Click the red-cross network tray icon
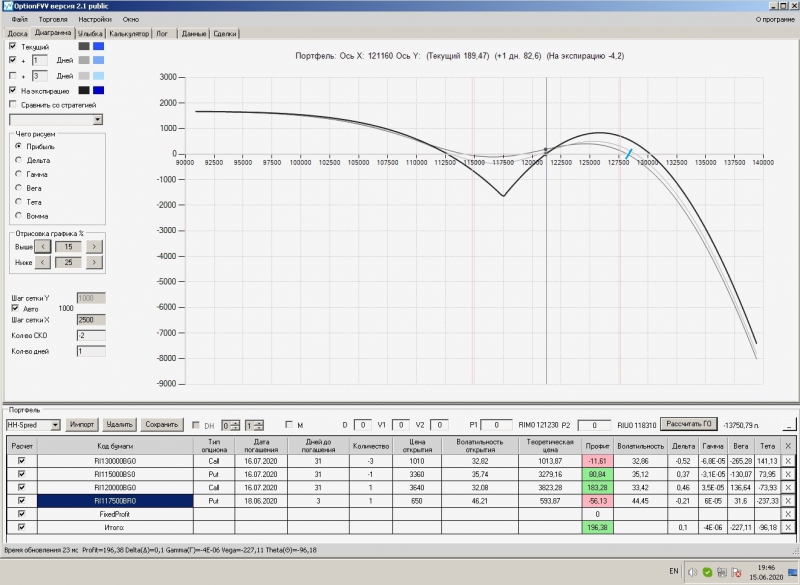This screenshot has height=585, width=800. pyautogui.click(x=736, y=572)
